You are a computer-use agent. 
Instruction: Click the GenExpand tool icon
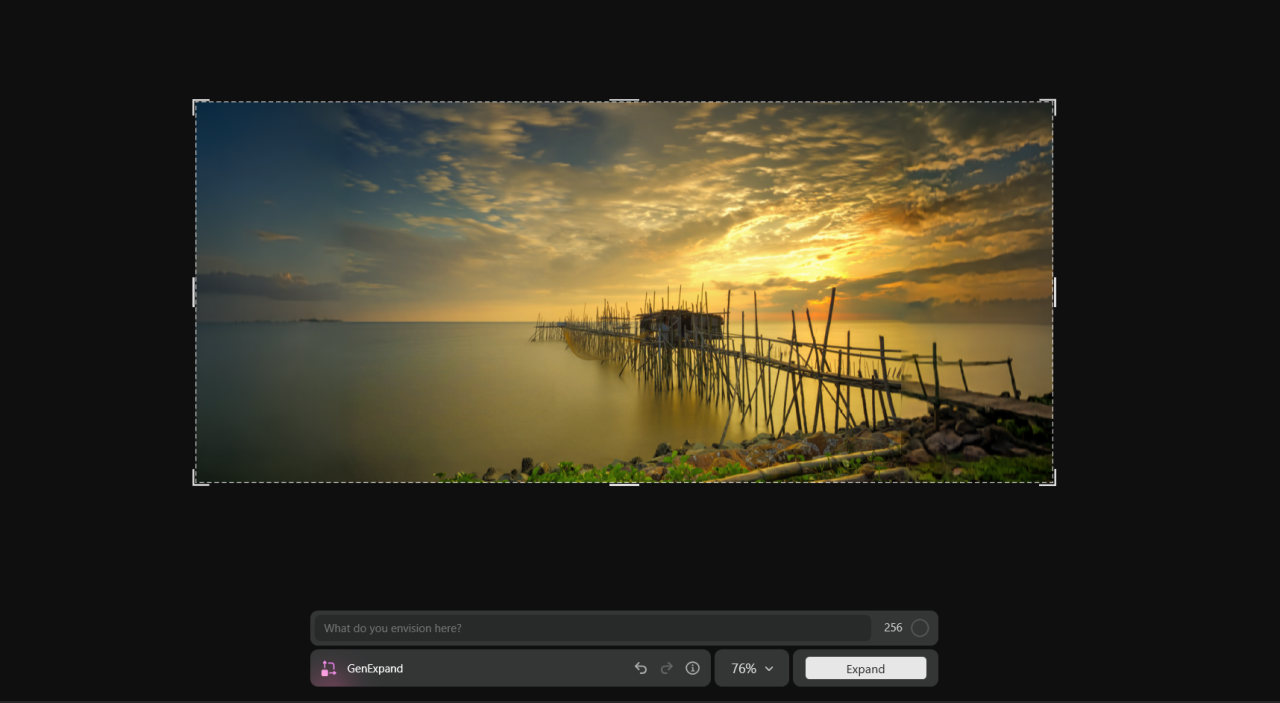click(x=328, y=668)
